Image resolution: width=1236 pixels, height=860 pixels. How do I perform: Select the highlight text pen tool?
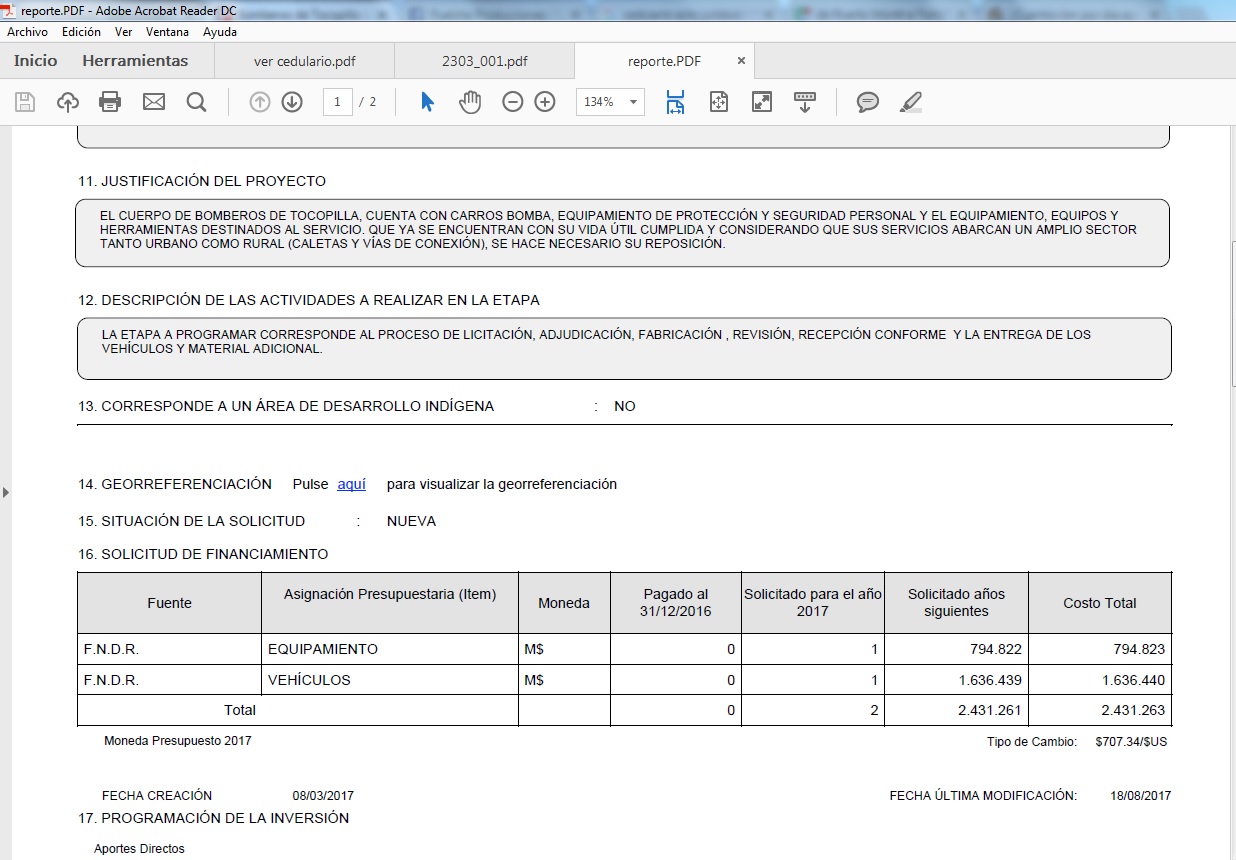(910, 102)
